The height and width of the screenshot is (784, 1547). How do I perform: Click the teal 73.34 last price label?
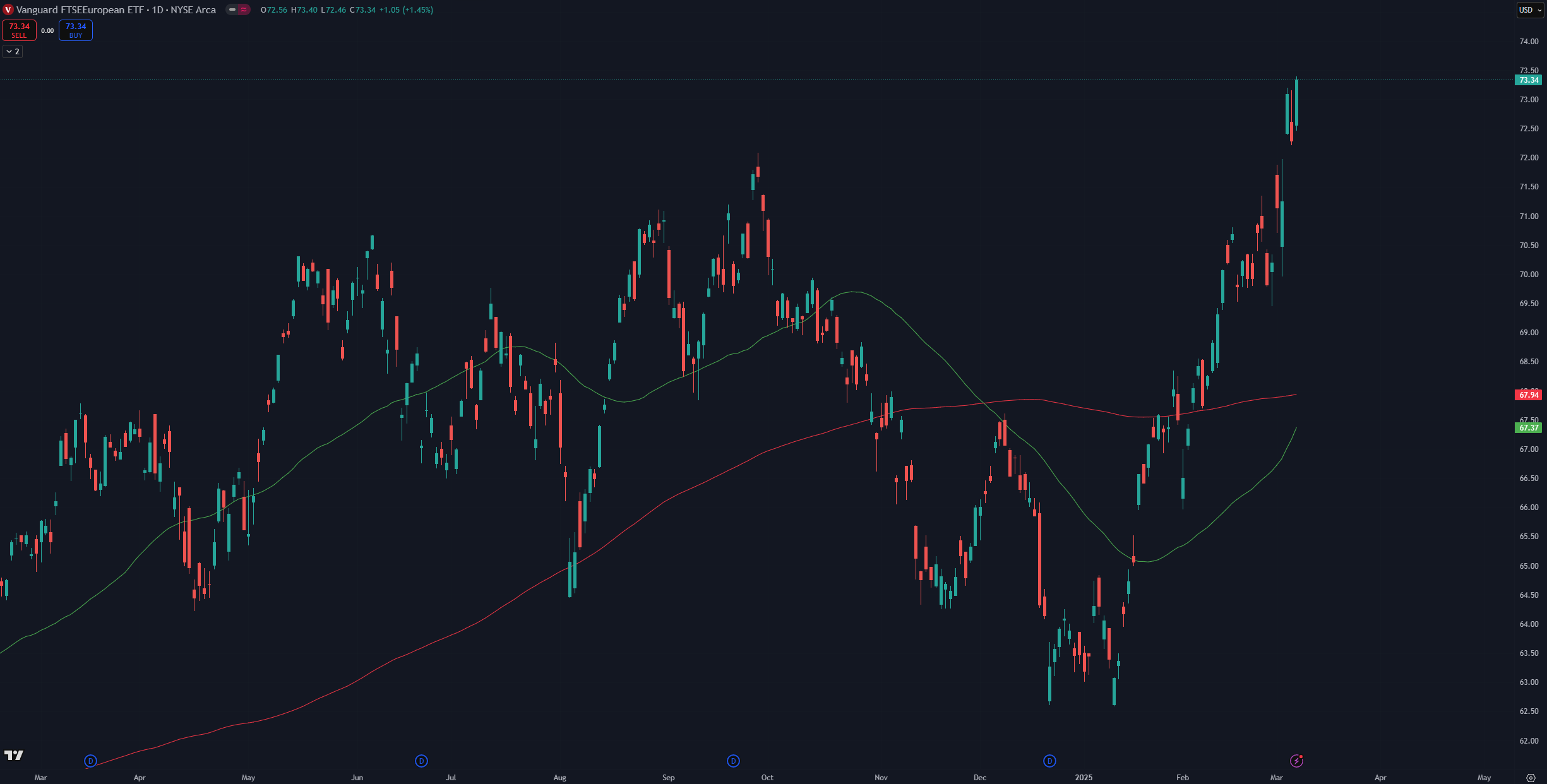pos(1528,80)
